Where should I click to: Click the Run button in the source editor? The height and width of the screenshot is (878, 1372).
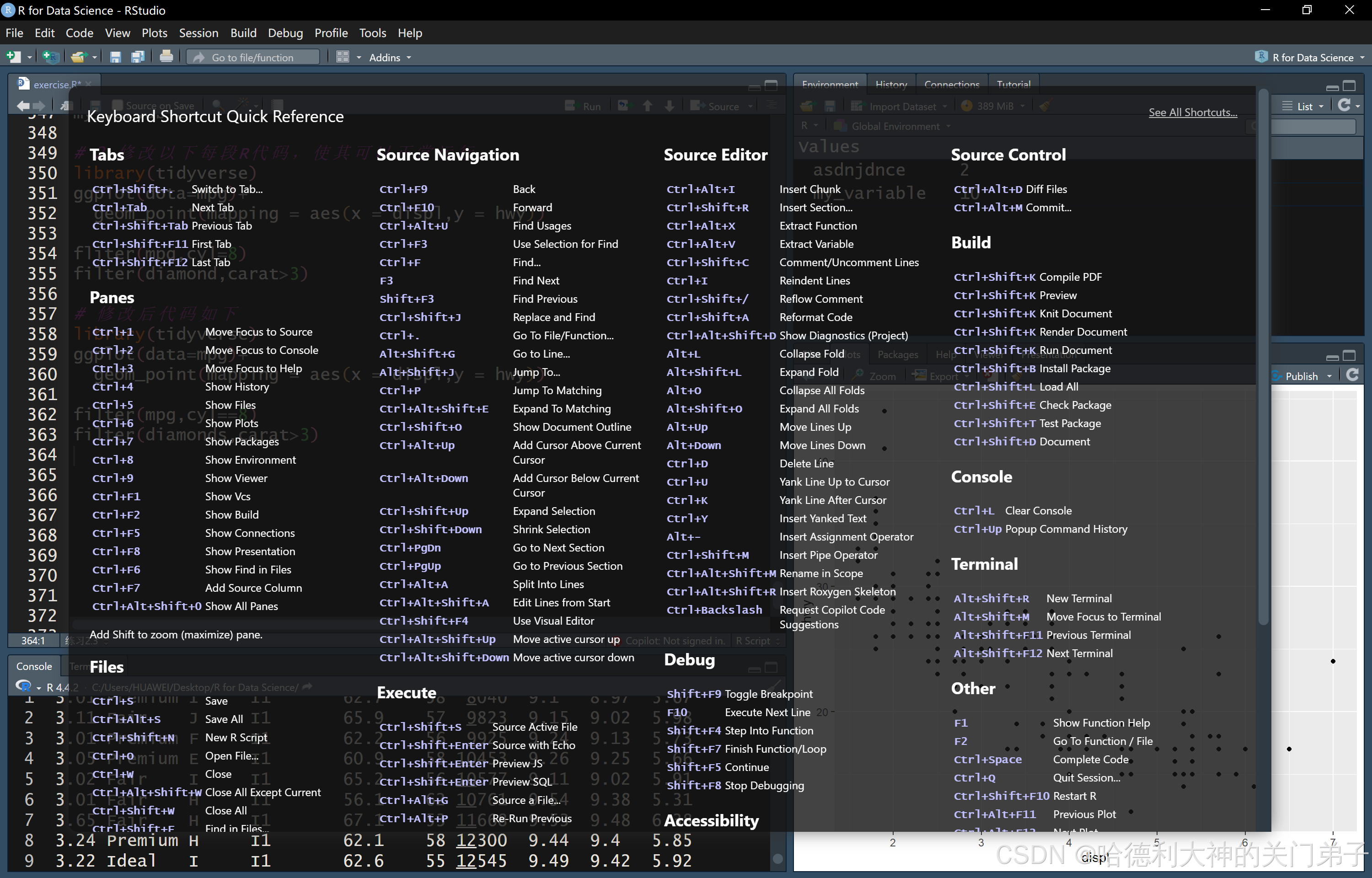click(x=583, y=106)
